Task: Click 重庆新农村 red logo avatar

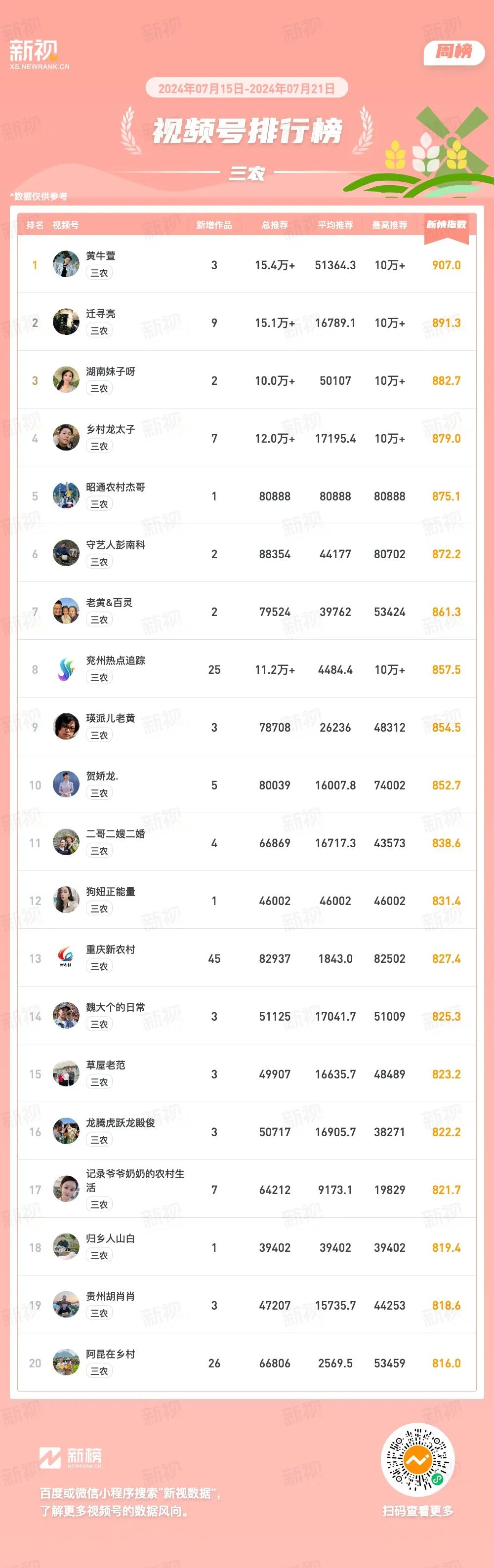Action: point(66,958)
